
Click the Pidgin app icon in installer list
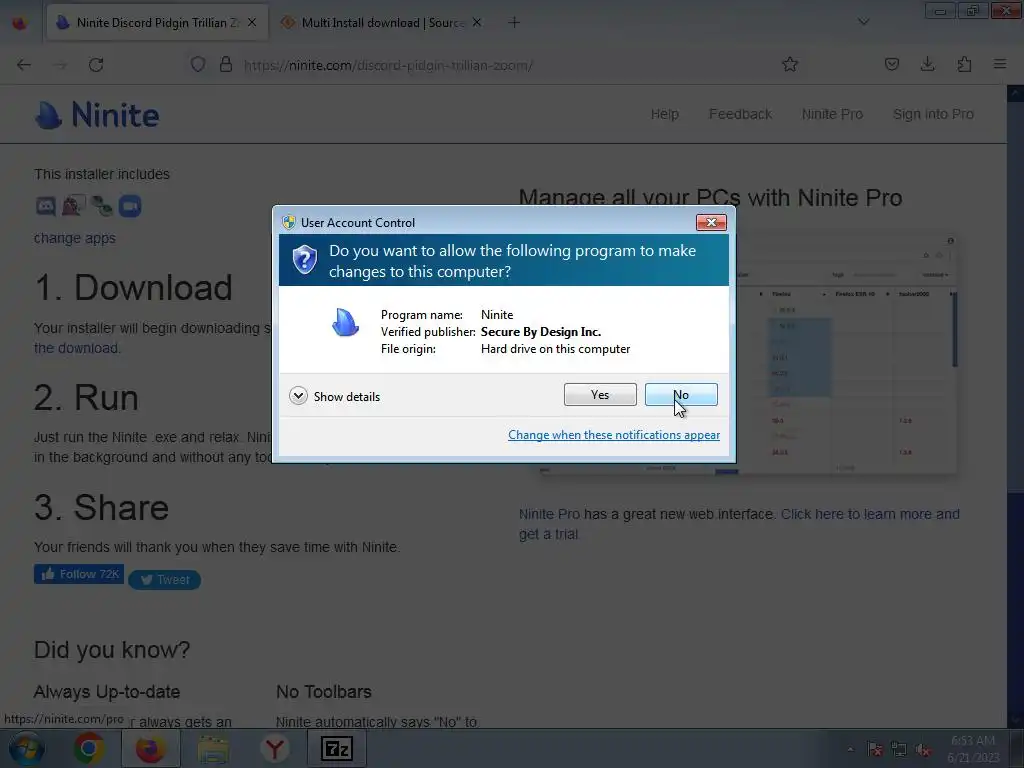click(x=73, y=206)
